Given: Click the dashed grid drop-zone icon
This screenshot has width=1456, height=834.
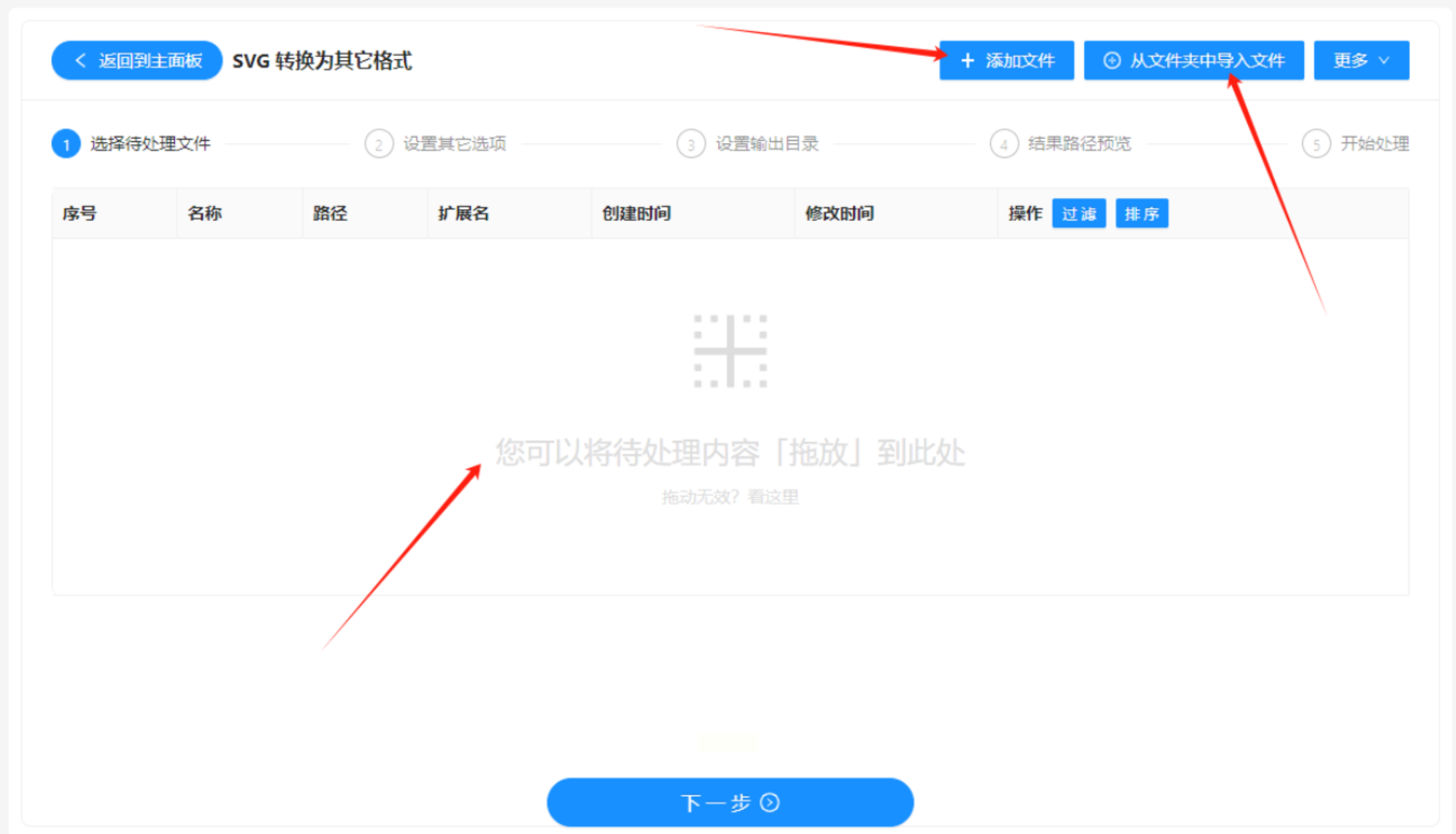Looking at the screenshot, I should click(730, 351).
